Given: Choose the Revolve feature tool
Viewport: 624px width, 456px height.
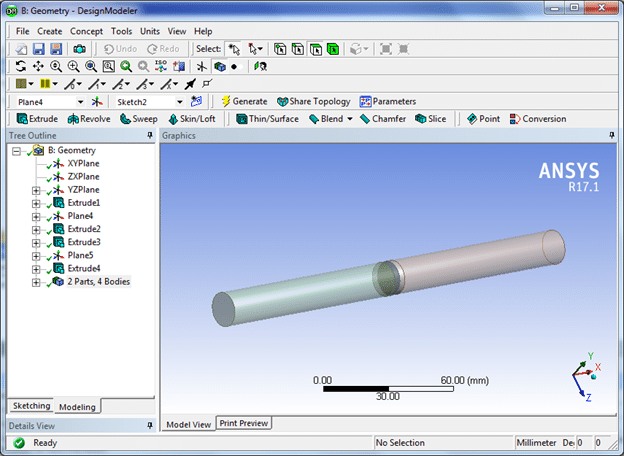Looking at the screenshot, I should click(x=90, y=118).
